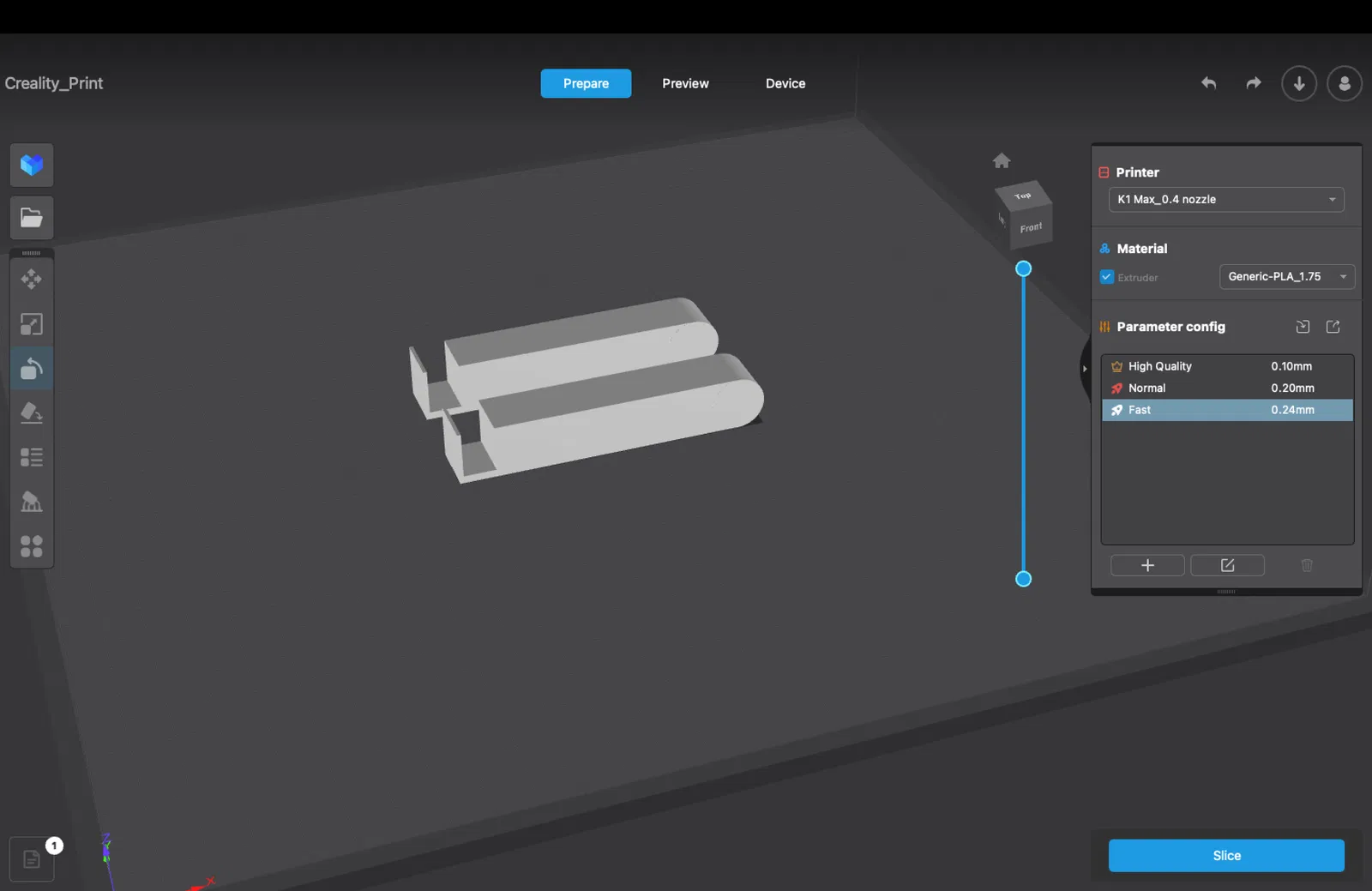Click the Top face of view cube
Screen dimensions: 1372x891
point(1022,196)
